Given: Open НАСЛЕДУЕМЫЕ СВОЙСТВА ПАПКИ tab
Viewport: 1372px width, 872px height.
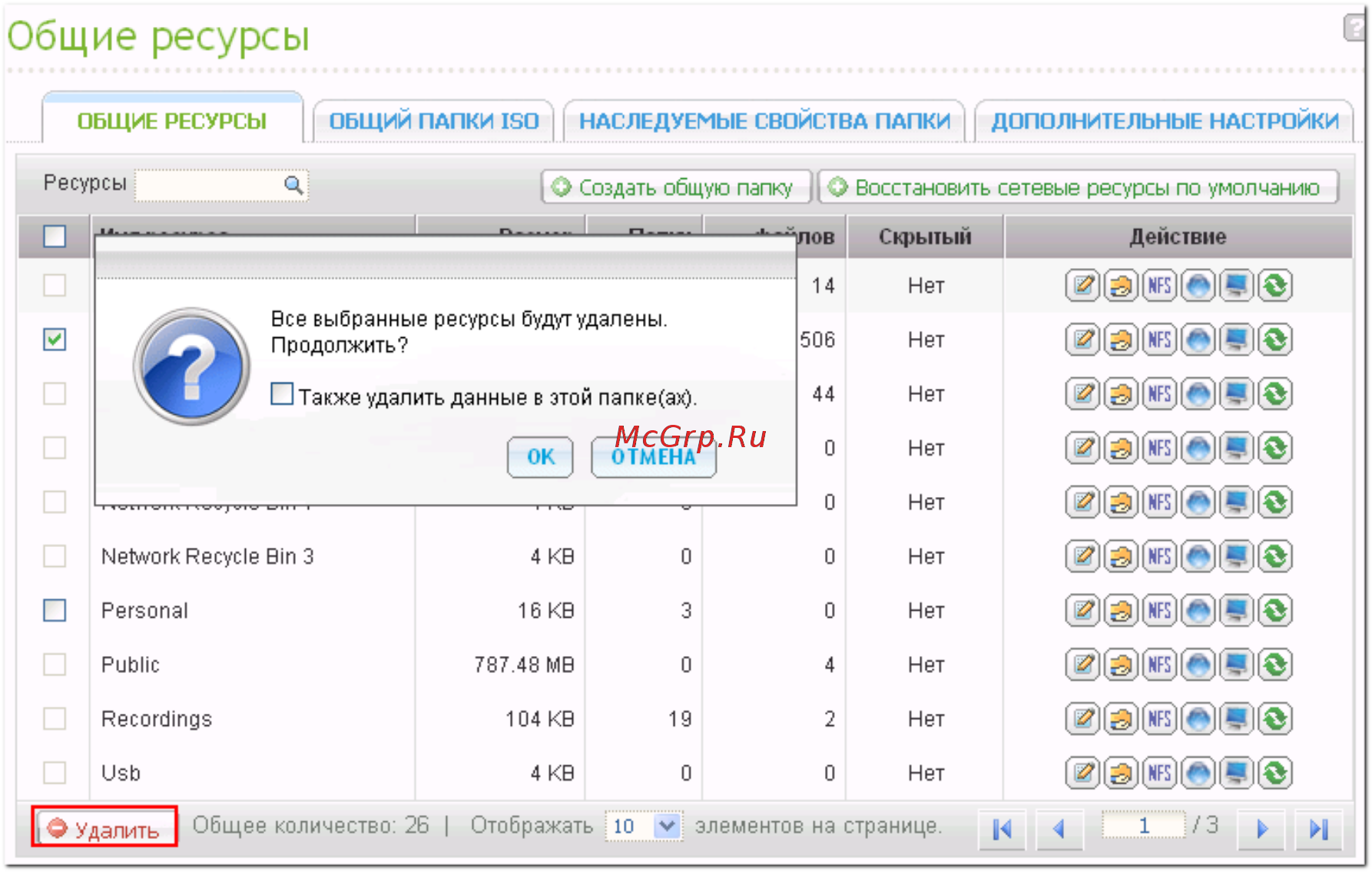Looking at the screenshot, I should 764,121.
